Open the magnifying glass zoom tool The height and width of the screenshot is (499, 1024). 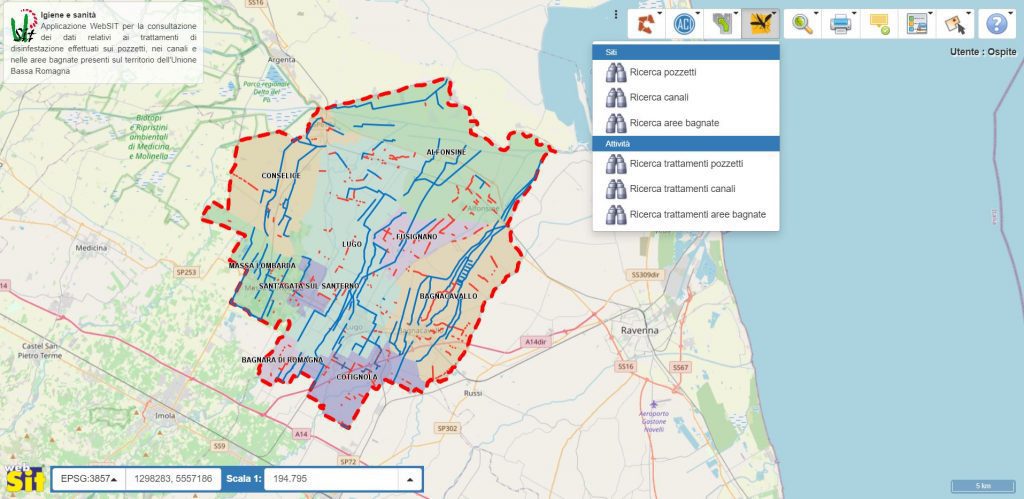pos(801,23)
